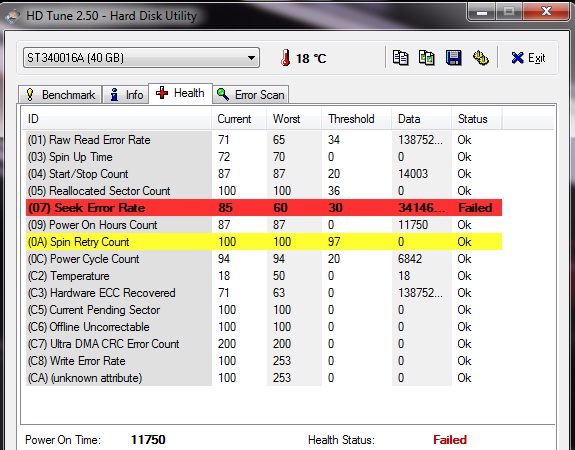Click the ID column header
Image resolution: width=575 pixels, height=450 pixels.
point(117,119)
